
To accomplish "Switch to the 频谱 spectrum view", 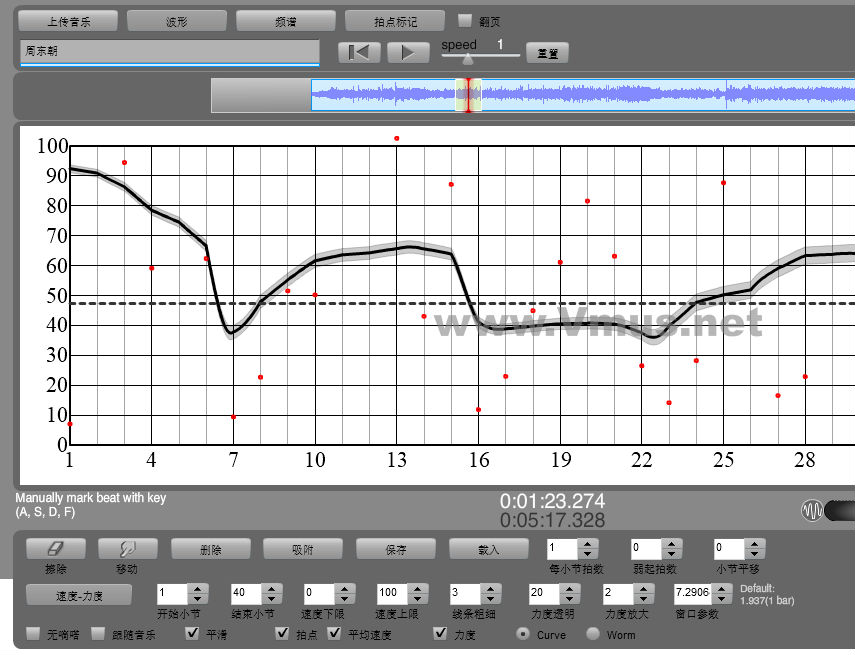I will click(x=286, y=20).
